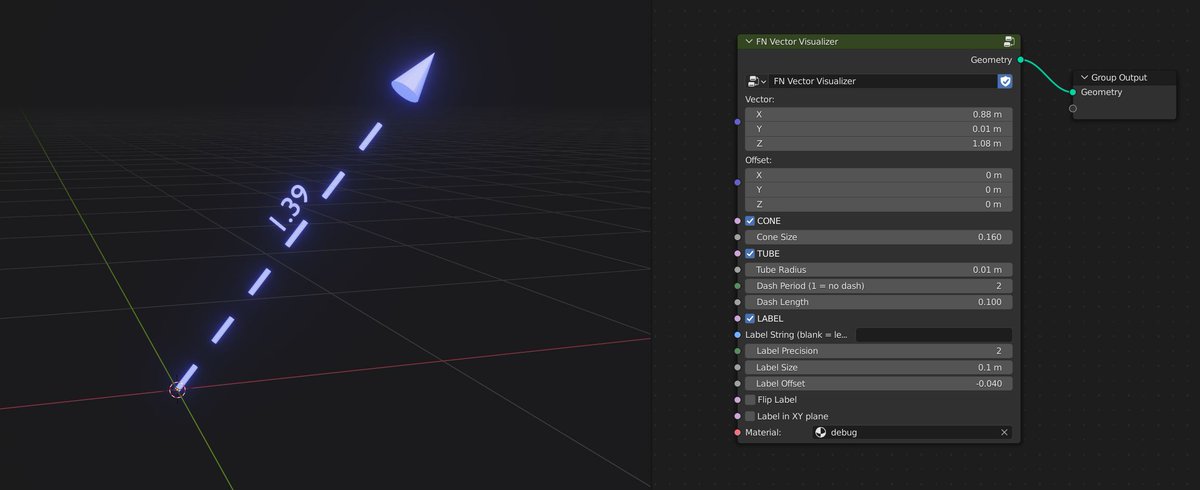This screenshot has height=490, width=1200.
Task: Click the Flip Label input socket
Action: 738,400
